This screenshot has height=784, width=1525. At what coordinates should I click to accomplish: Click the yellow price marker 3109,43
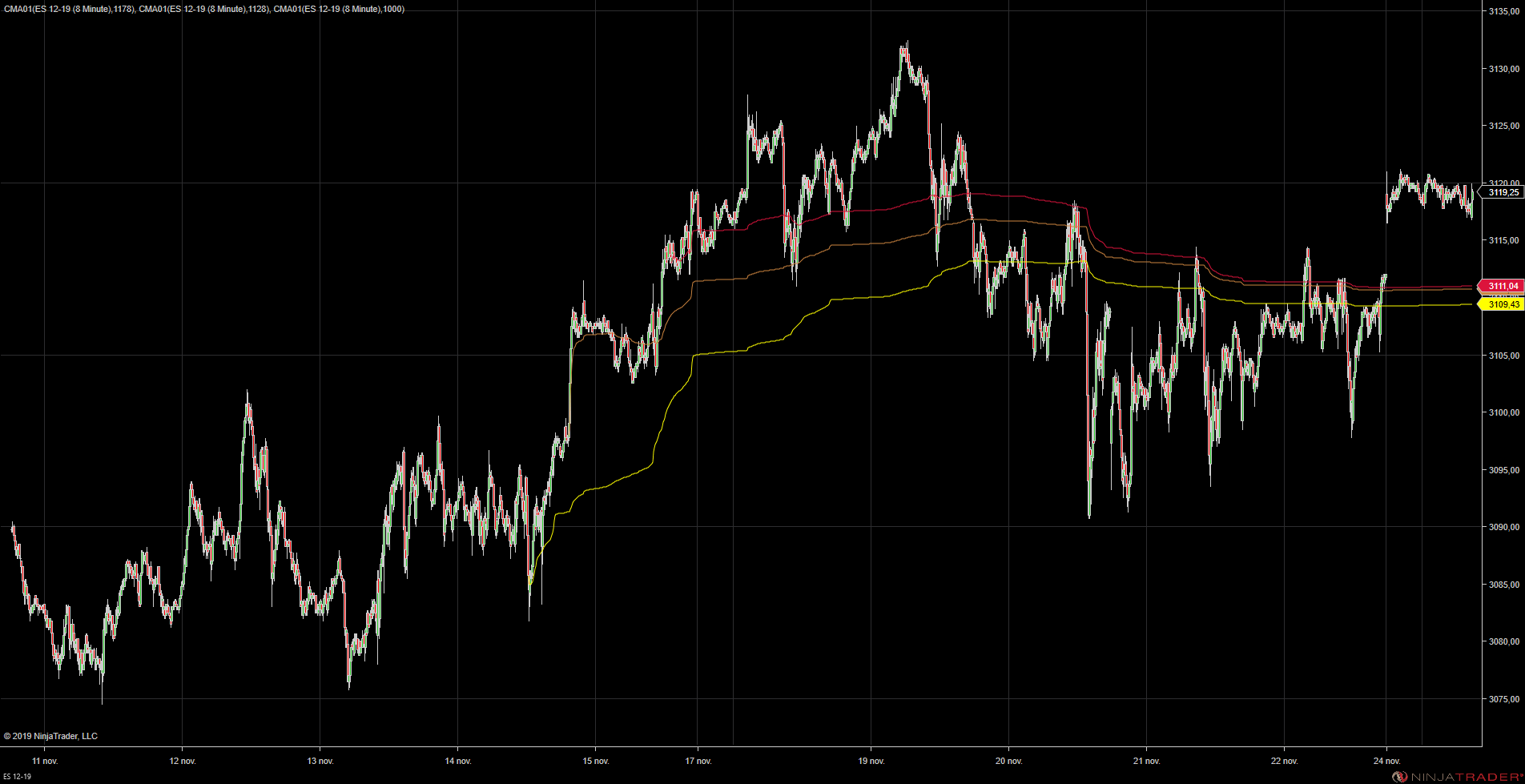(x=1501, y=304)
